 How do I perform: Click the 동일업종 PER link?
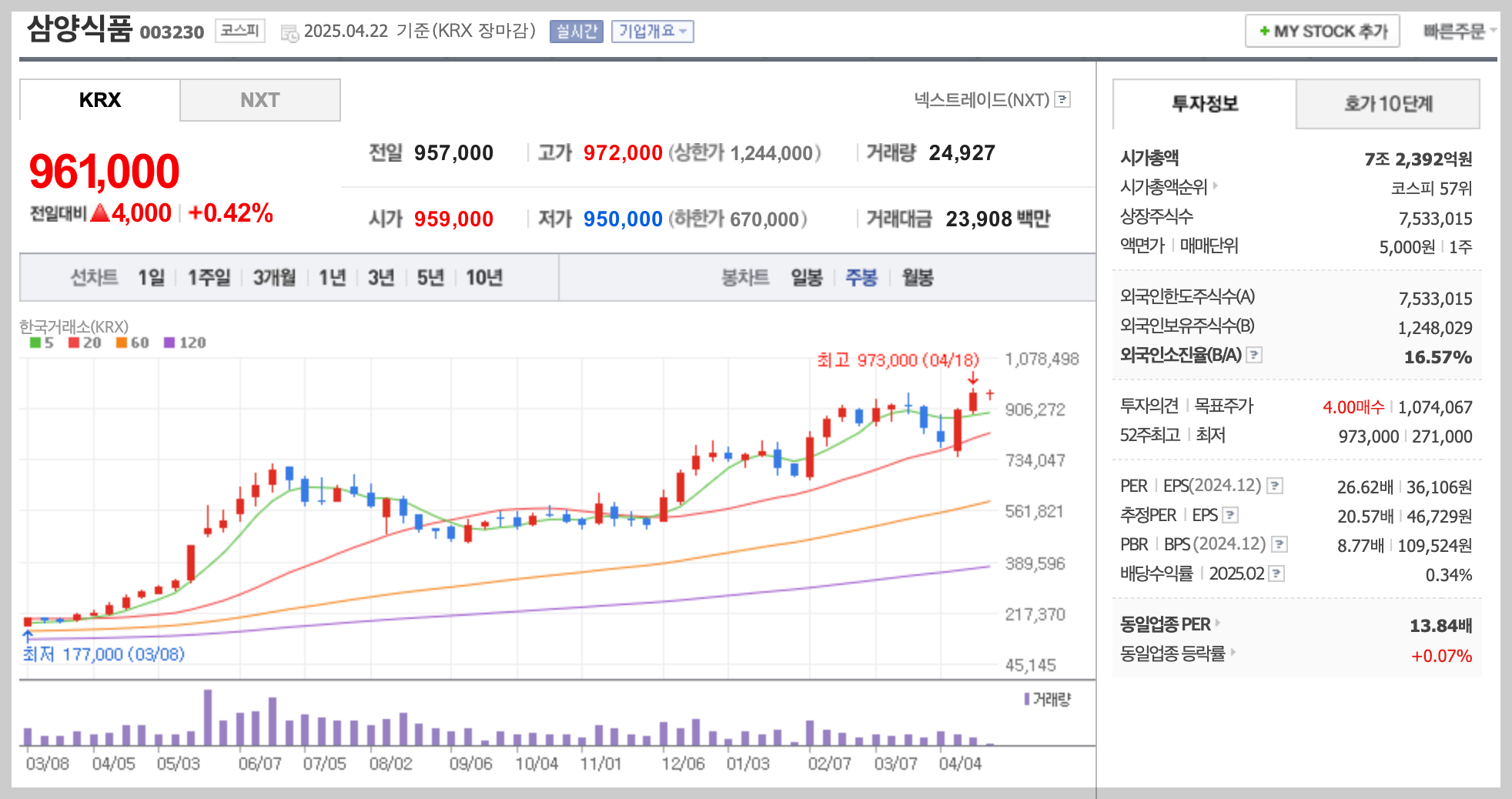click(x=1165, y=624)
